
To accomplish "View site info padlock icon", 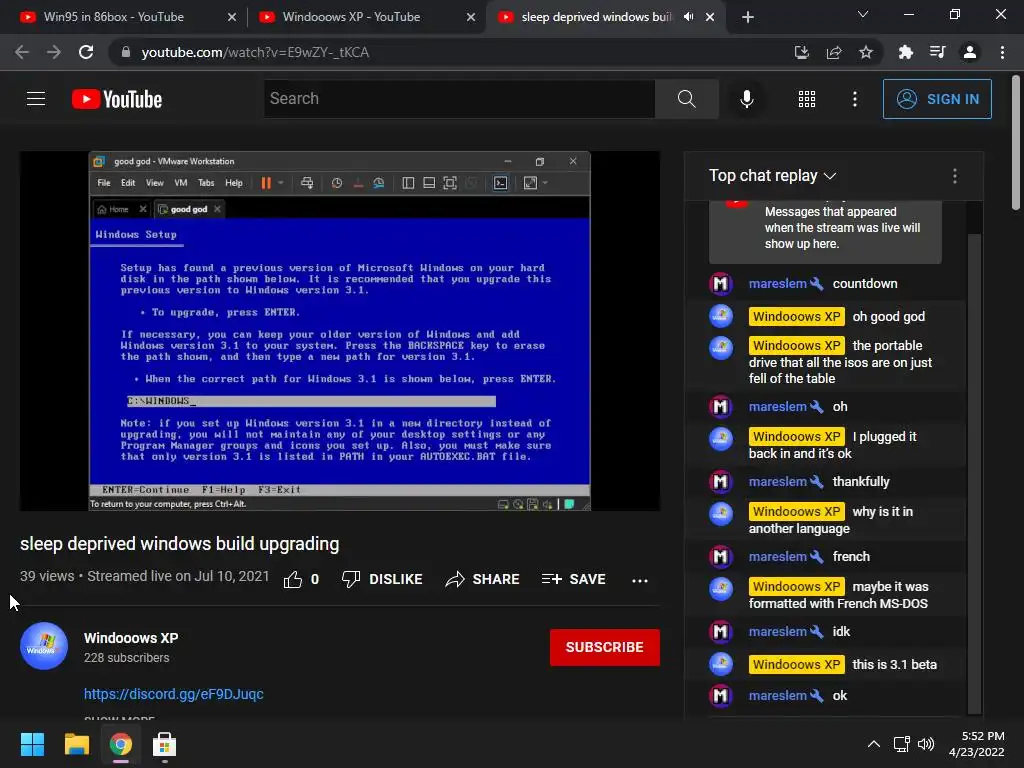I will pyautogui.click(x=126, y=52).
